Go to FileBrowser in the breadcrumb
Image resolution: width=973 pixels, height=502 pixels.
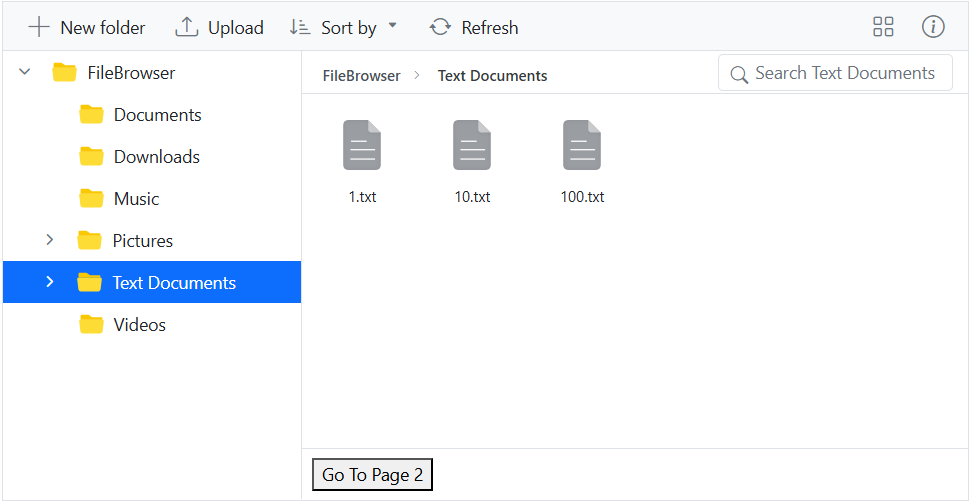click(362, 76)
